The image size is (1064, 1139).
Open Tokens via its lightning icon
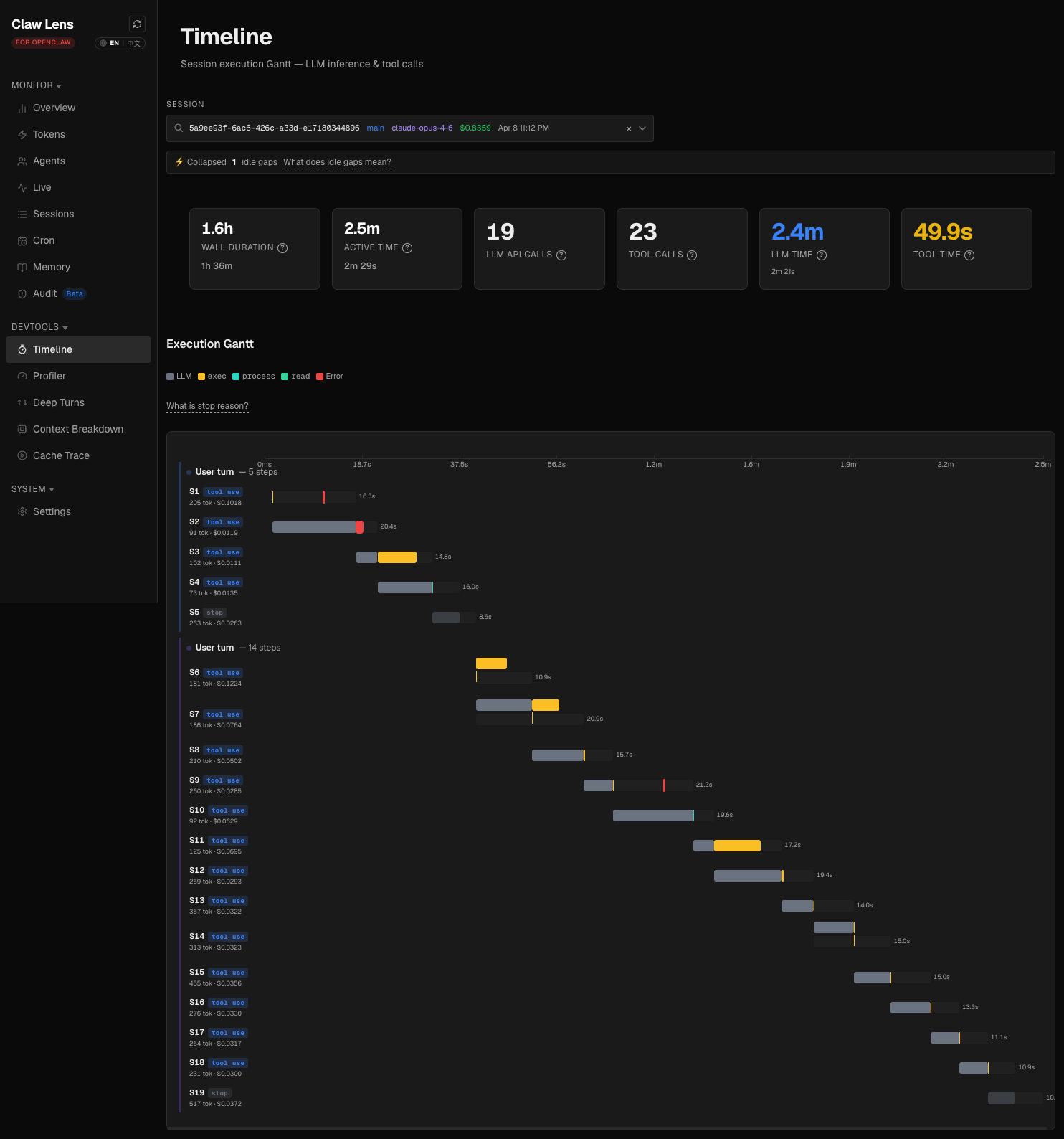[22, 135]
